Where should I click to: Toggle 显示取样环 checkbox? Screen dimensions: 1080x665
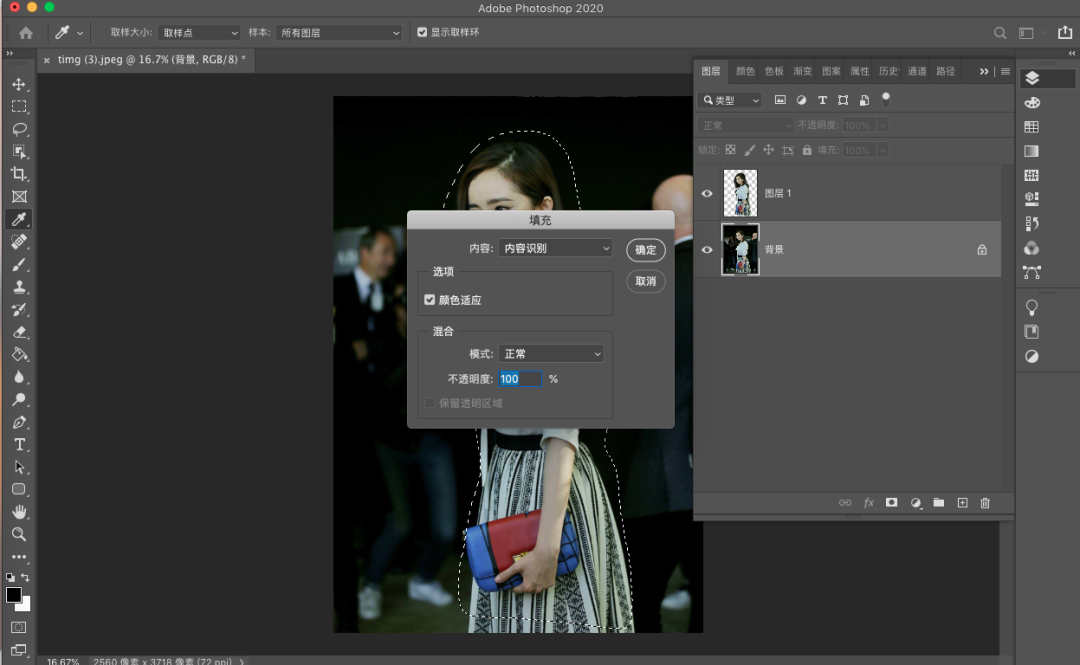click(x=422, y=32)
